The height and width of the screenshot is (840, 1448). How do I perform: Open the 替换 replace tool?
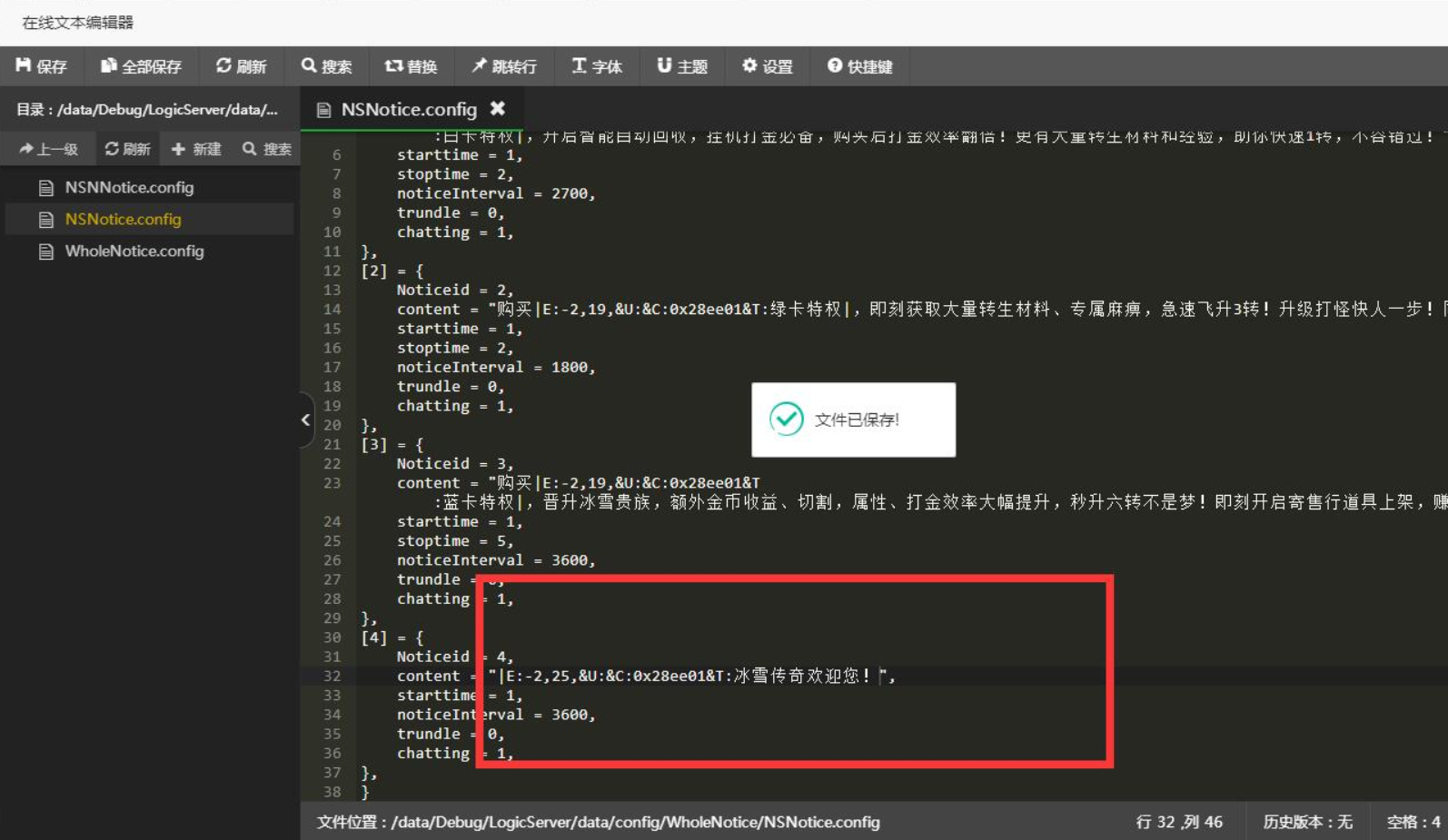tap(411, 66)
